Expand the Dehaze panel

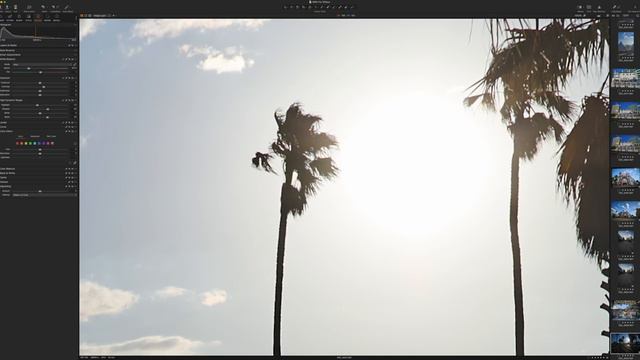(4, 182)
